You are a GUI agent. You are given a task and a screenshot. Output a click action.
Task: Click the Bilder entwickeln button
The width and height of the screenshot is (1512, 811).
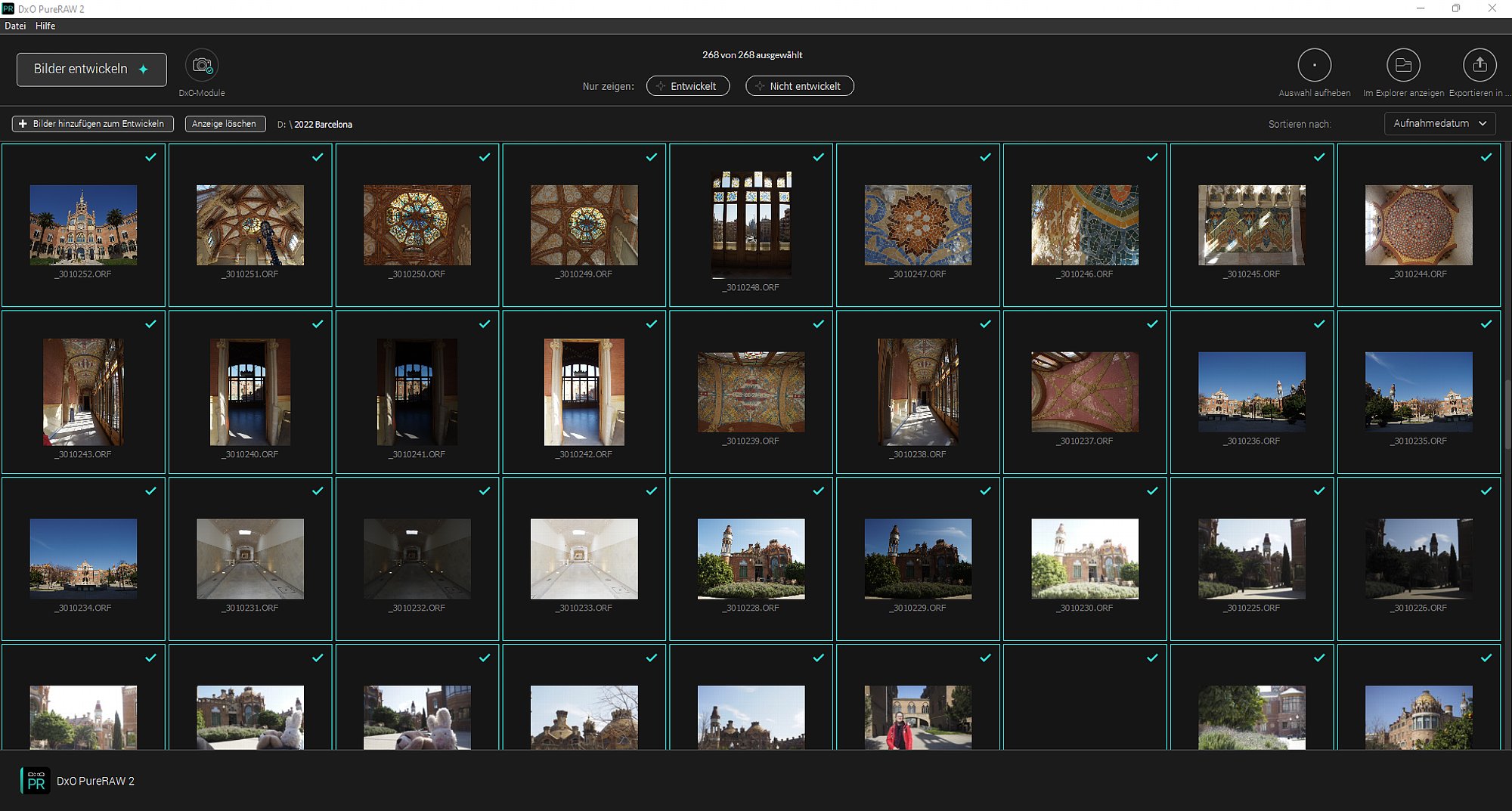(x=81, y=70)
